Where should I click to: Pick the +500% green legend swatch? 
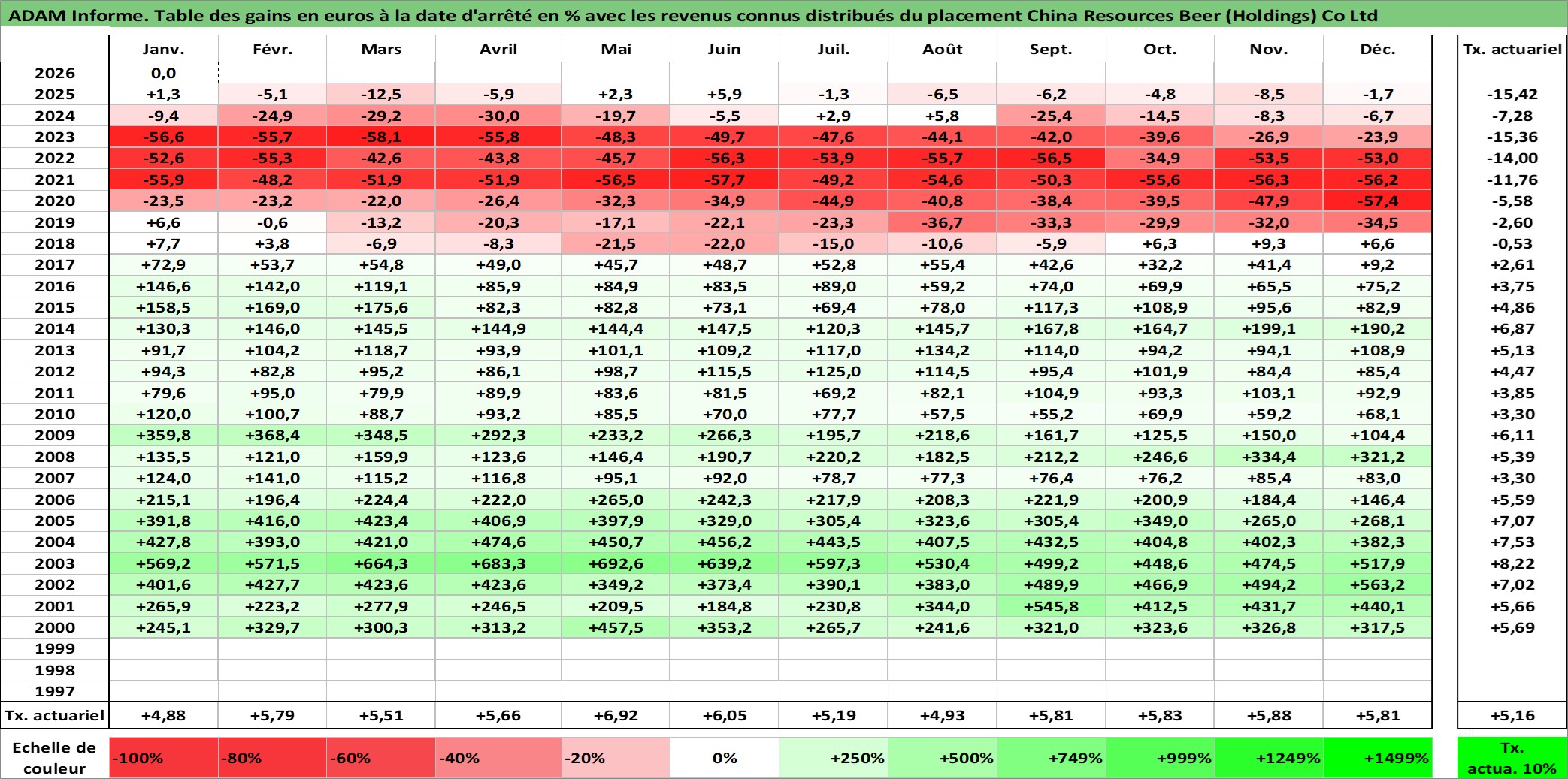[943, 757]
